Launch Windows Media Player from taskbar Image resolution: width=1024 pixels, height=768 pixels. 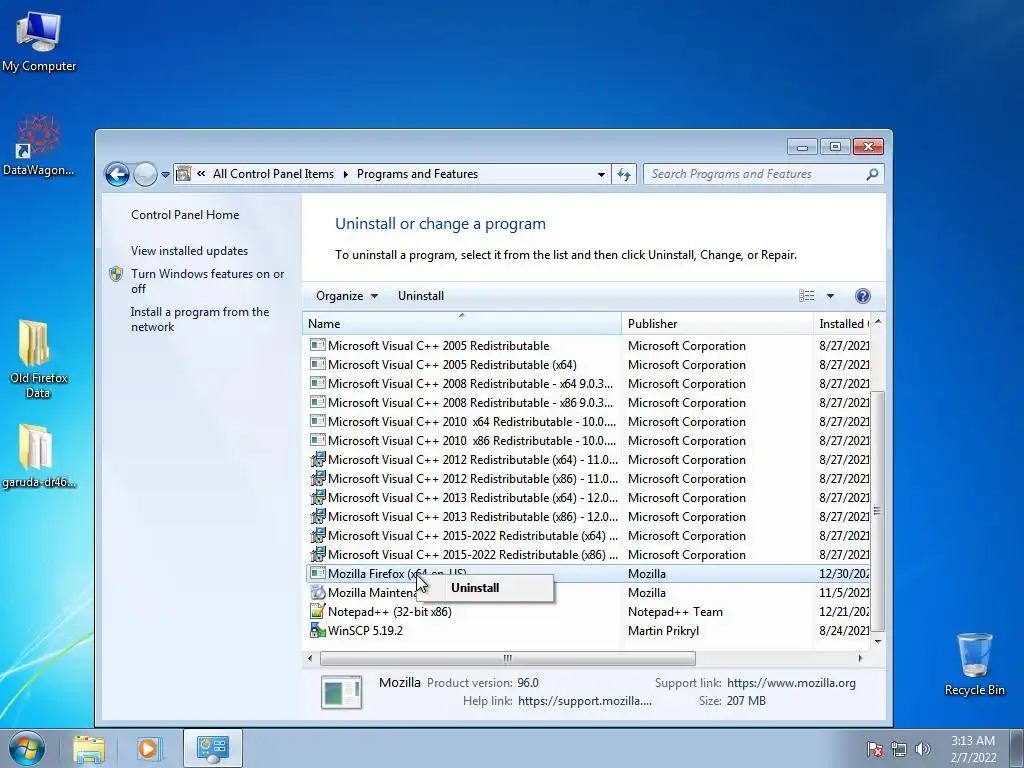148,748
